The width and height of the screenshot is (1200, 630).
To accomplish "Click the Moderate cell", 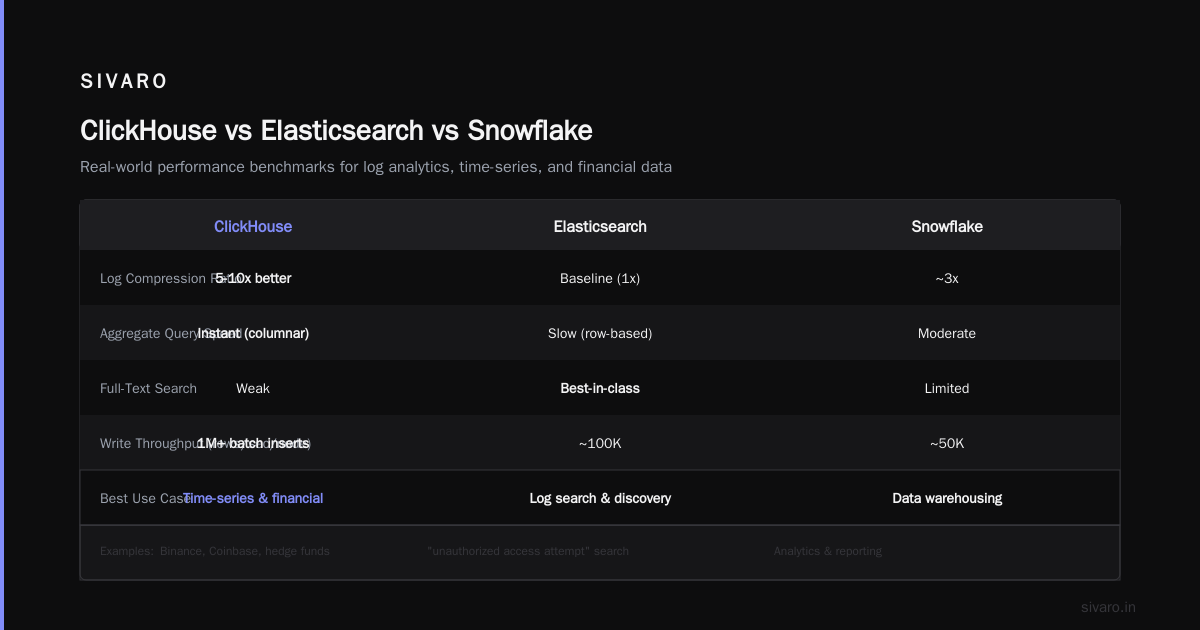I will pos(947,334).
